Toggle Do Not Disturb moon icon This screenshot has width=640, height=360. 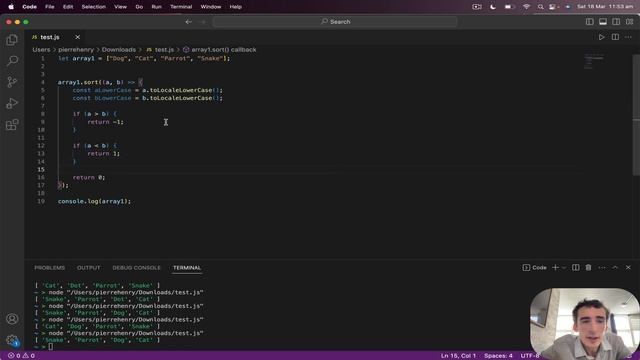pos(493,7)
